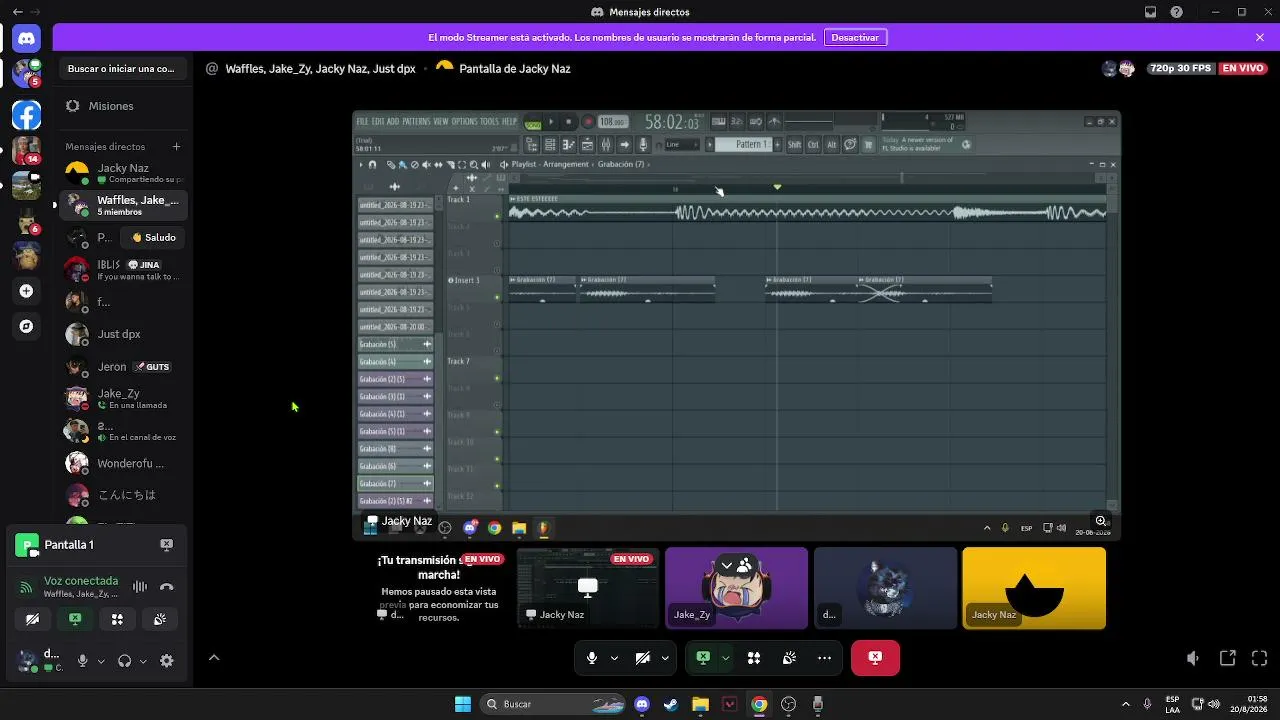Click stop button in streamed FL Studio
Screen dimensions: 1280x720
(x=568, y=122)
